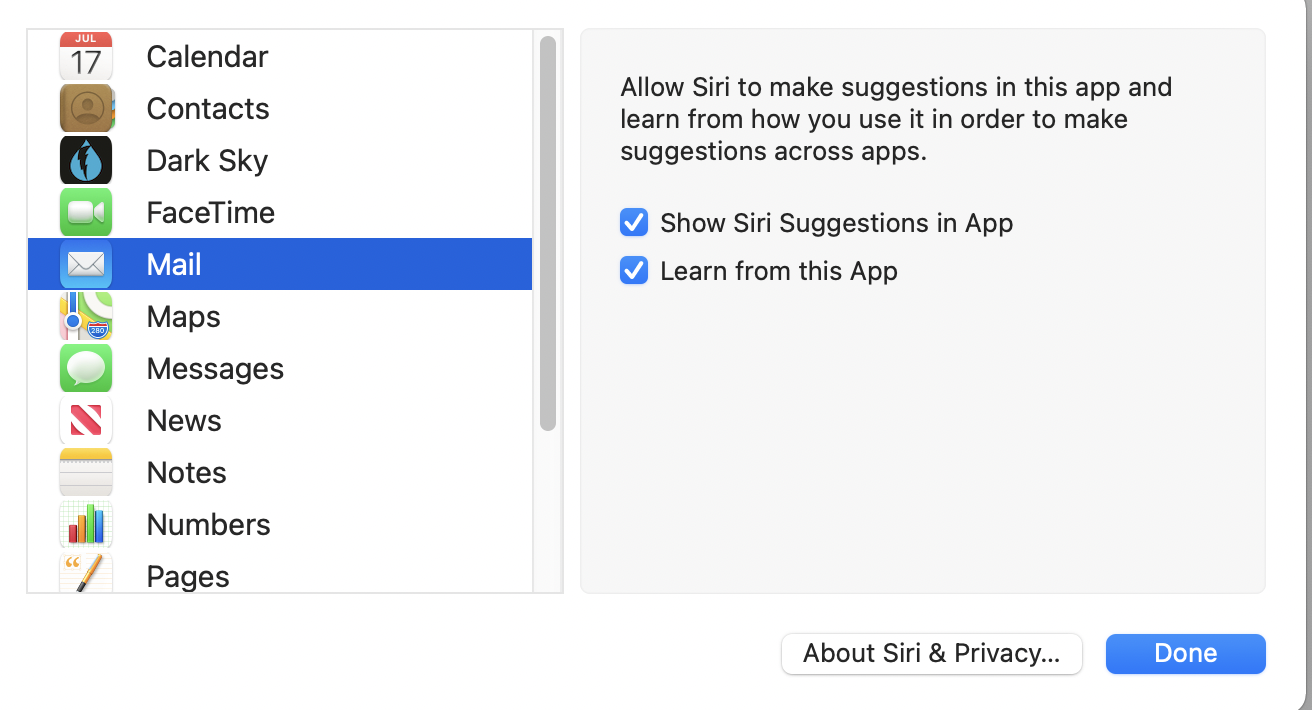Choose the Pages pen icon
The width and height of the screenshot is (1312, 710).
[86, 573]
